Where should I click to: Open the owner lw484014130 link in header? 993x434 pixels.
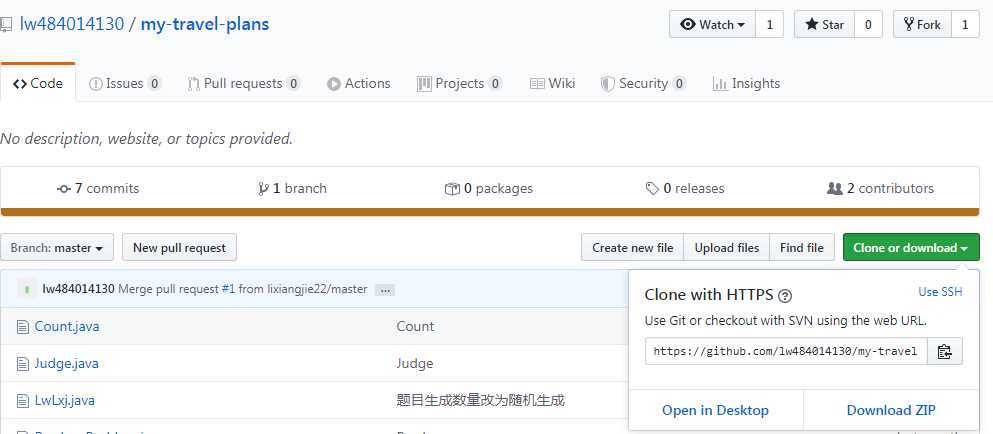[72, 25]
